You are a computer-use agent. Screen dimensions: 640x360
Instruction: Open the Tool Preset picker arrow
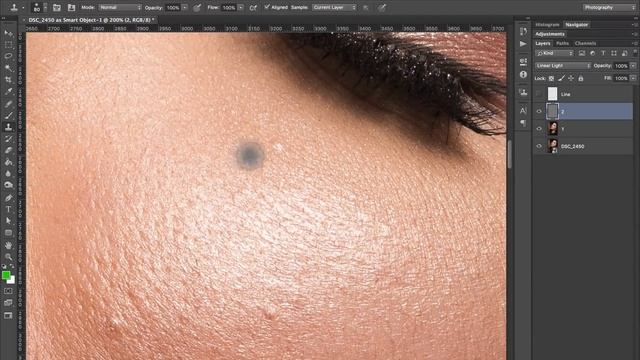point(23,7)
